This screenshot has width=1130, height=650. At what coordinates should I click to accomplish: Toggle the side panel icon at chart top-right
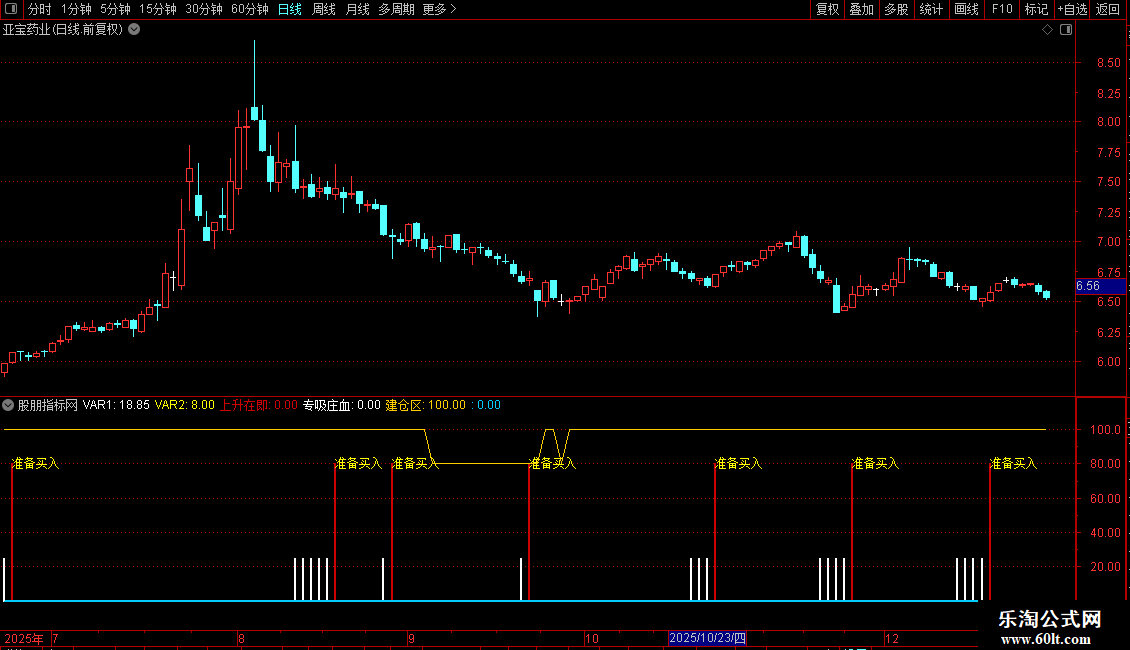pos(1066,30)
